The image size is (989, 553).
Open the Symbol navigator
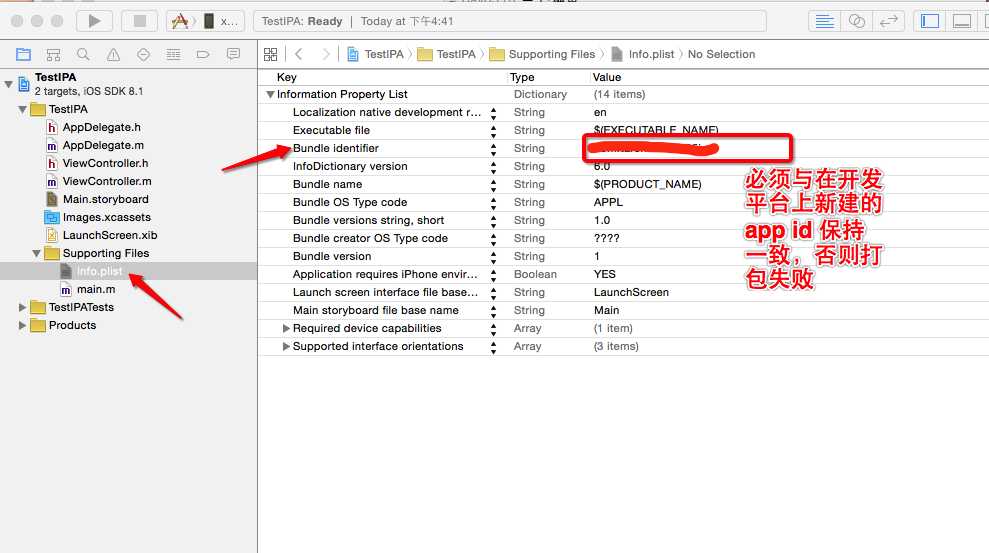[x=53, y=54]
